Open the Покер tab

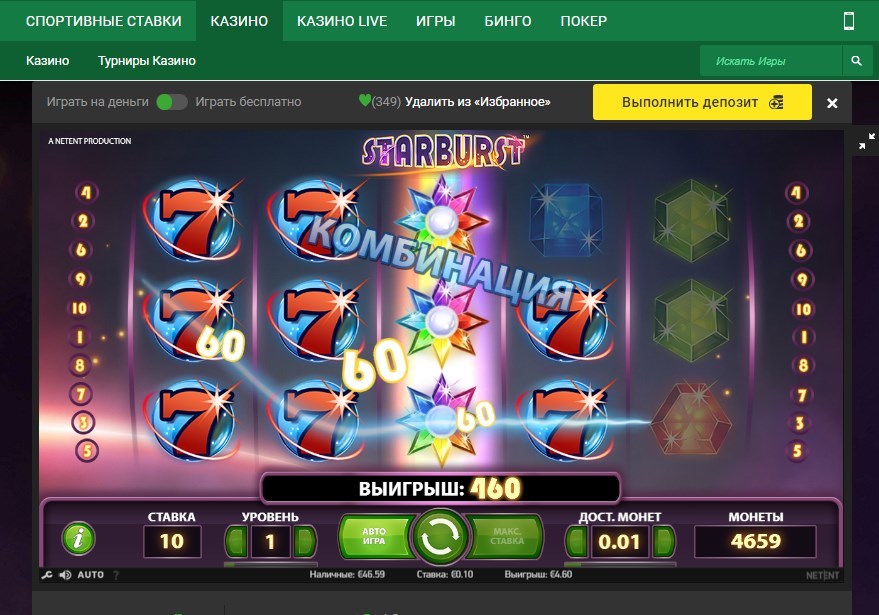coord(584,21)
